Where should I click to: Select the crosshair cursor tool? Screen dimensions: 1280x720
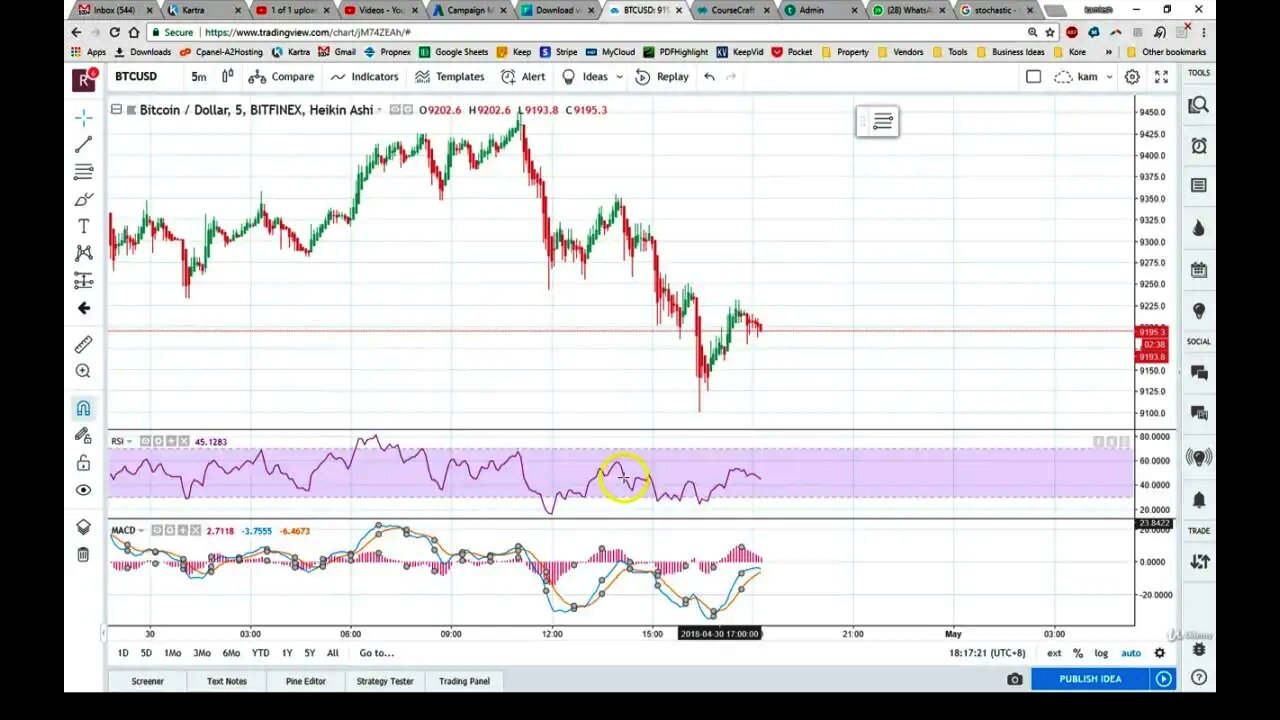(84, 118)
